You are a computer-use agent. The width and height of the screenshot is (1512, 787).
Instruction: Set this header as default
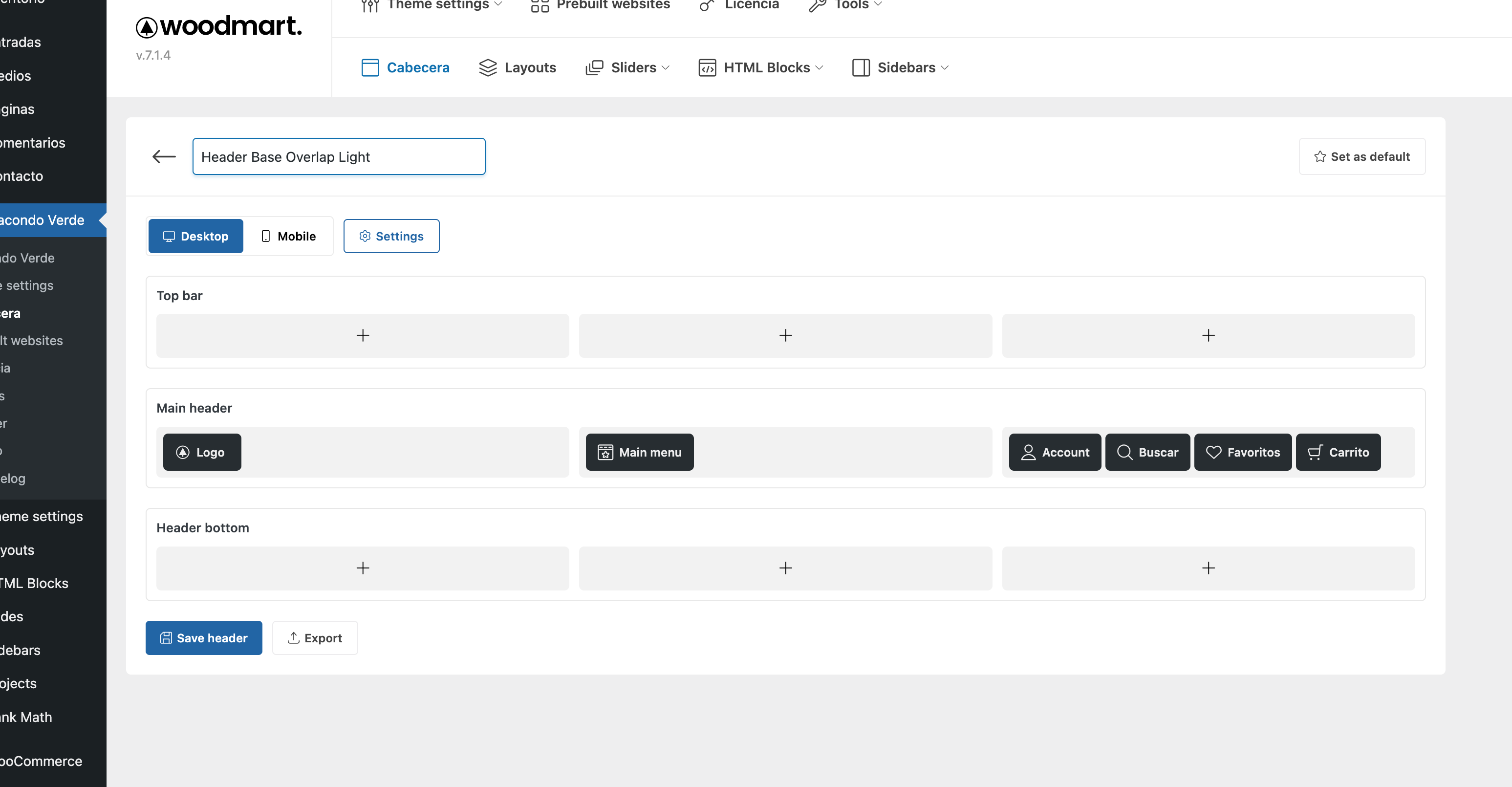tap(1362, 156)
